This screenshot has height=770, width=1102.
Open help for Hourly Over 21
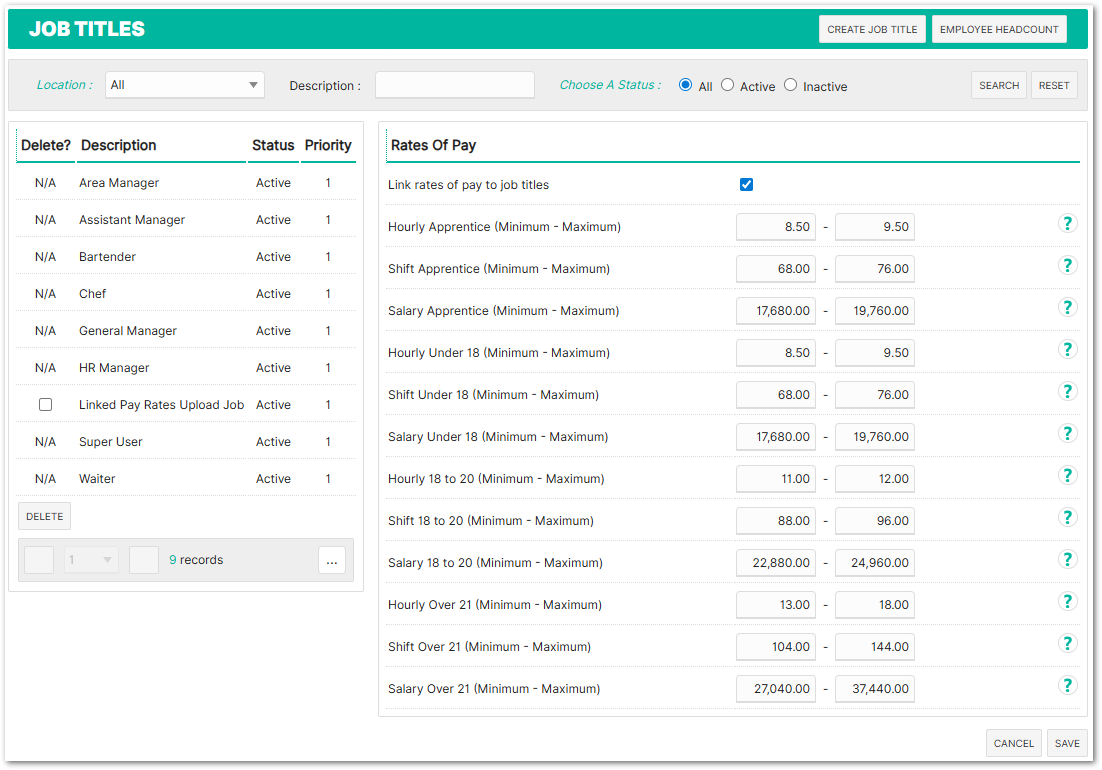coord(1067,602)
